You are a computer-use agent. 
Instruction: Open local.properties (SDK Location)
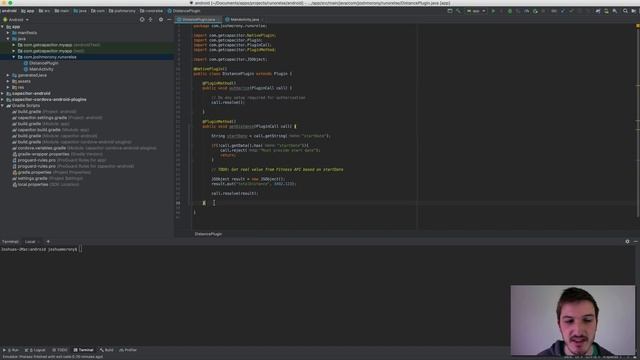(x=45, y=184)
